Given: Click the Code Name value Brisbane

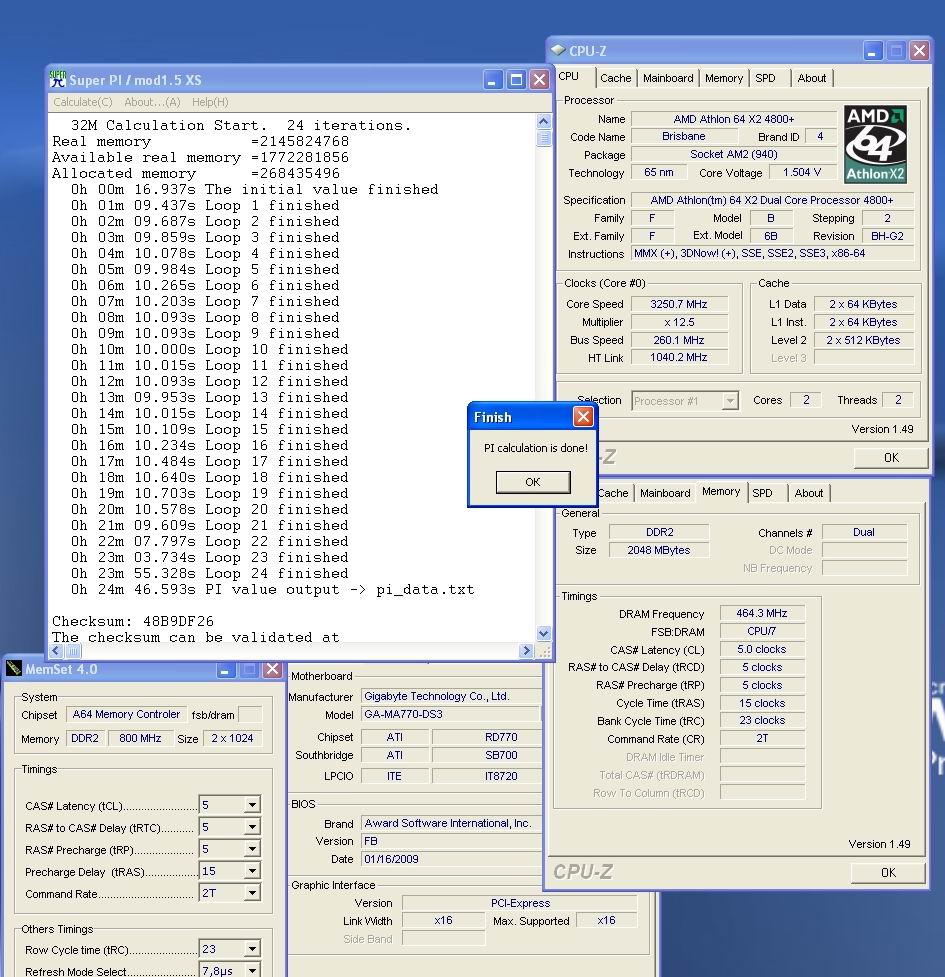Looking at the screenshot, I should click(683, 136).
